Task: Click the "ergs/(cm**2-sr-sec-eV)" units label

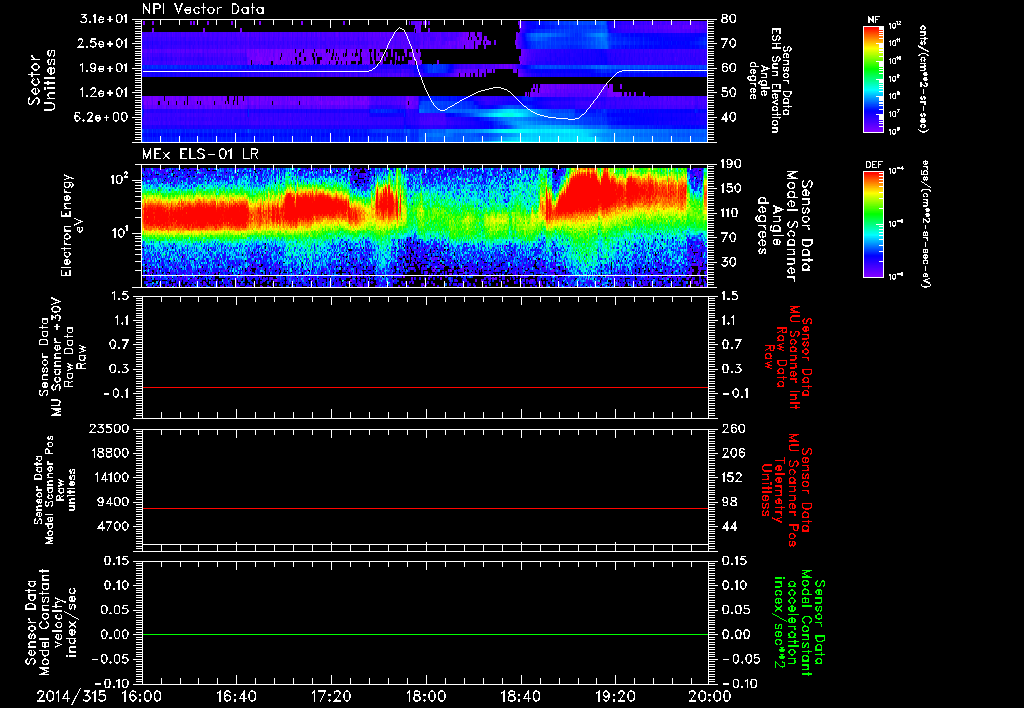Action: pos(925,224)
